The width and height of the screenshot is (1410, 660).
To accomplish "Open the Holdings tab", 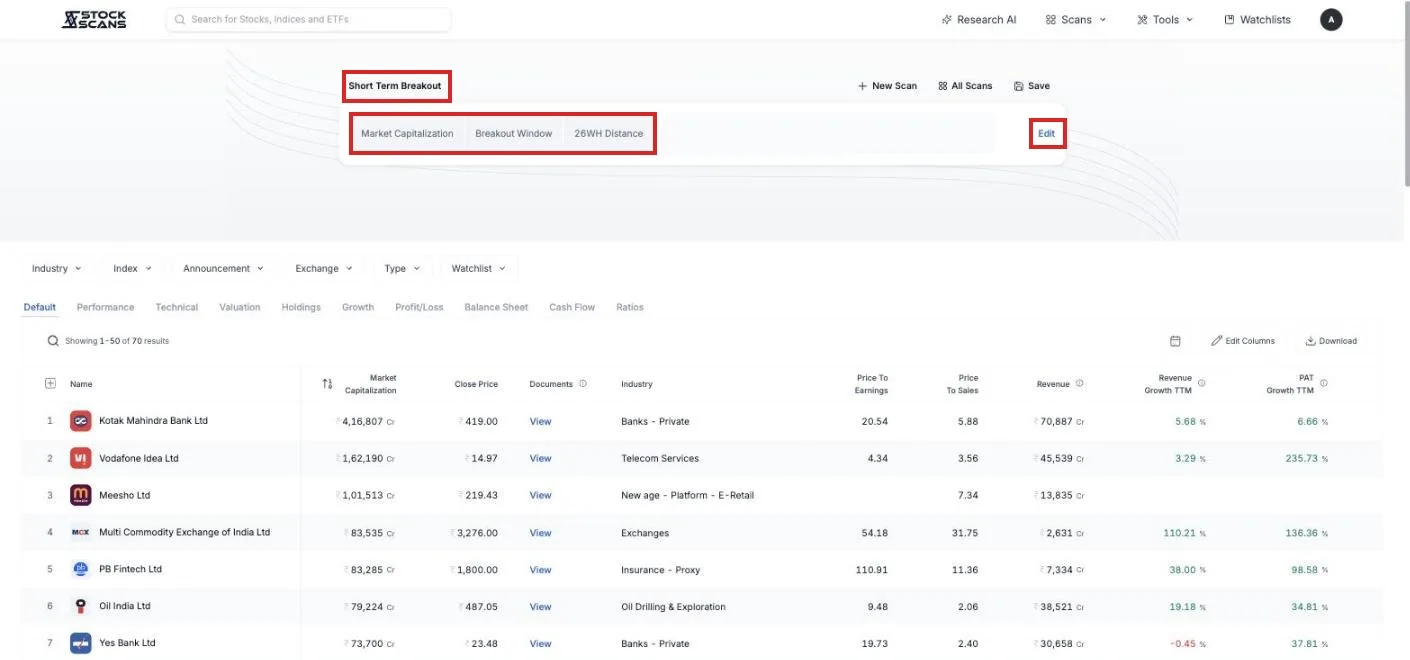I will [x=301, y=307].
